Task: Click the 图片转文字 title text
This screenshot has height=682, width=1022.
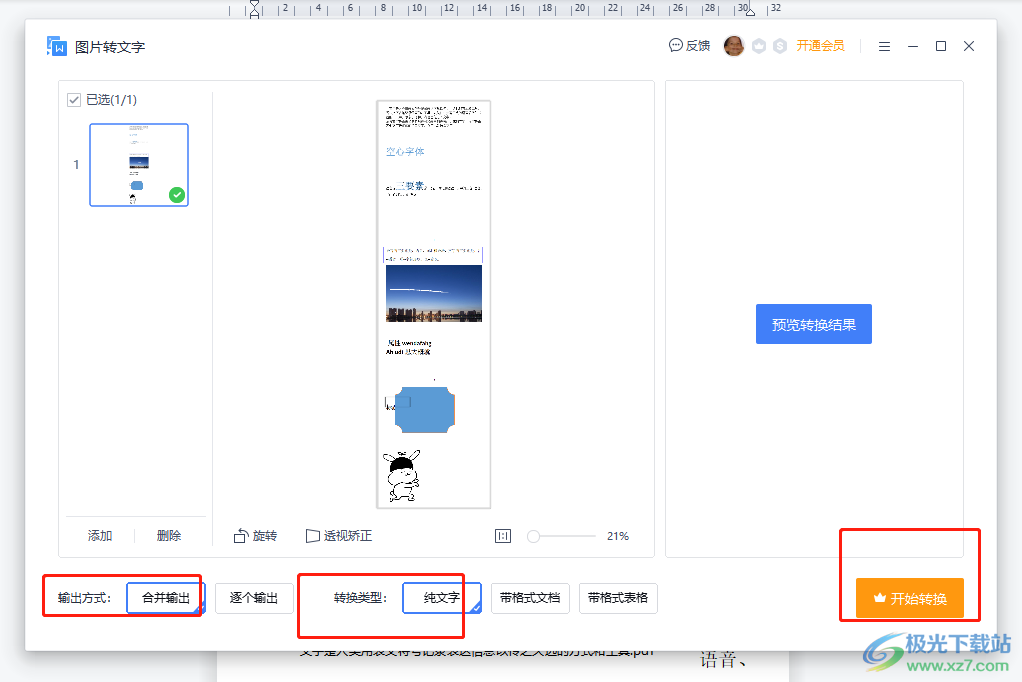Action: click(x=110, y=47)
